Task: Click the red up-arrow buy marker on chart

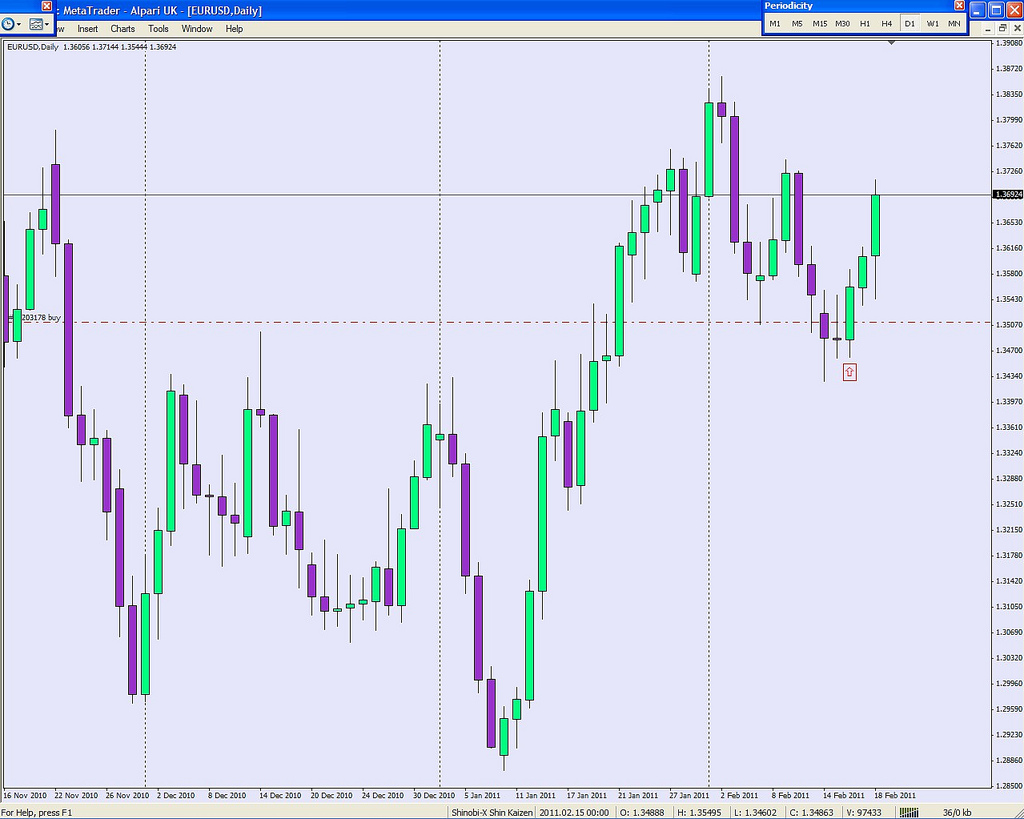Action: tap(849, 372)
